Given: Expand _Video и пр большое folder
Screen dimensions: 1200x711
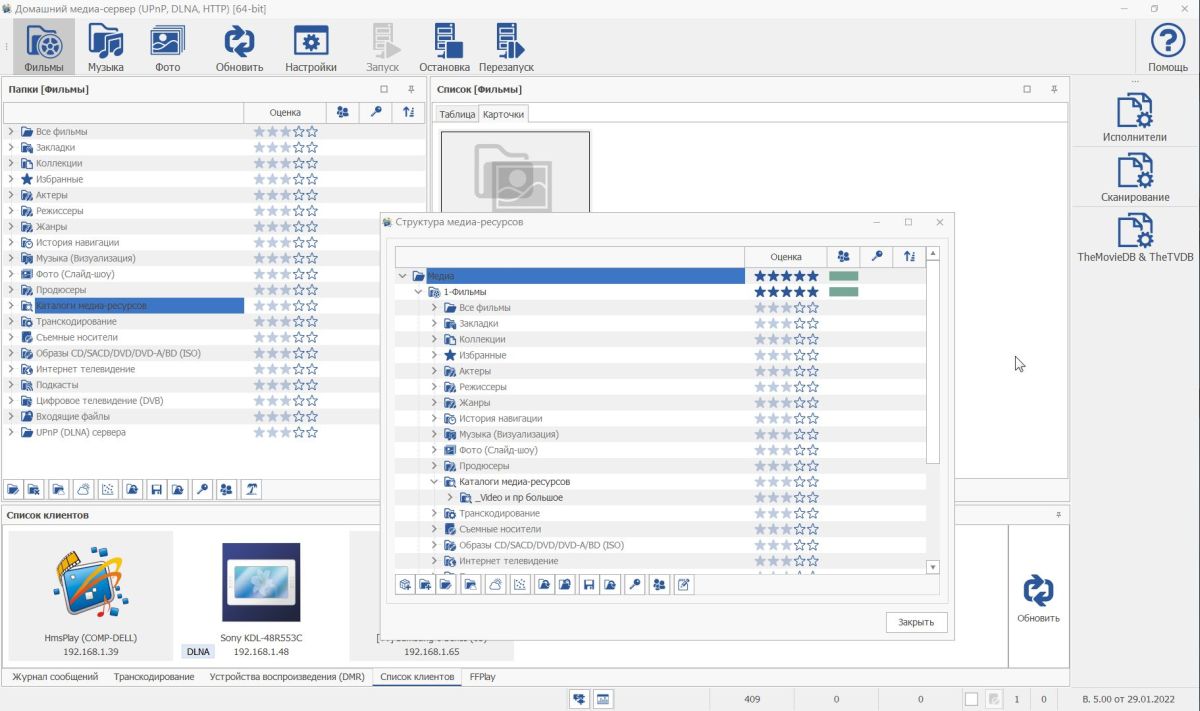Looking at the screenshot, I should click(x=451, y=498).
